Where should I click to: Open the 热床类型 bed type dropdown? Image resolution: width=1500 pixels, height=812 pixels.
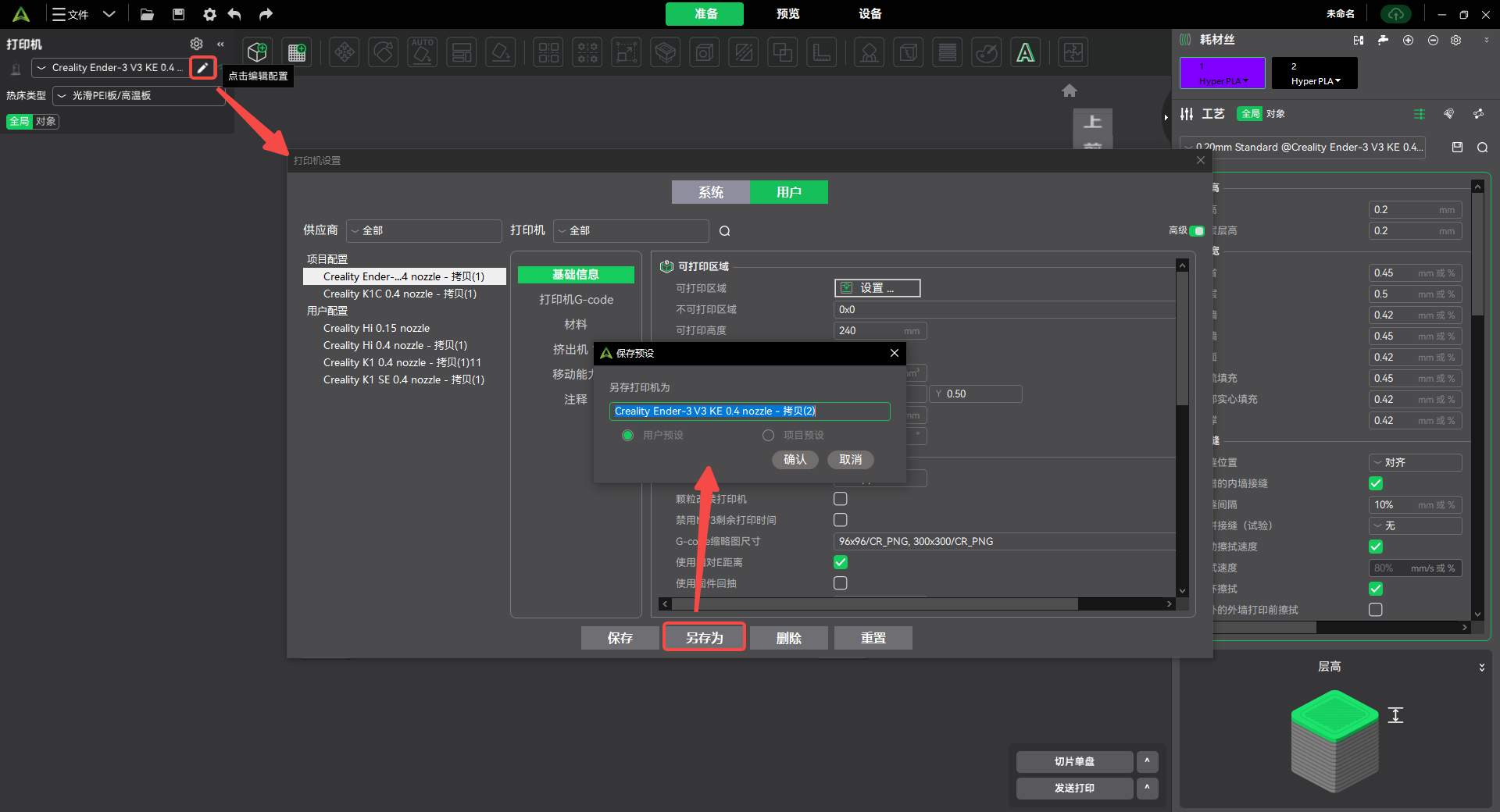pyautogui.click(x=138, y=95)
